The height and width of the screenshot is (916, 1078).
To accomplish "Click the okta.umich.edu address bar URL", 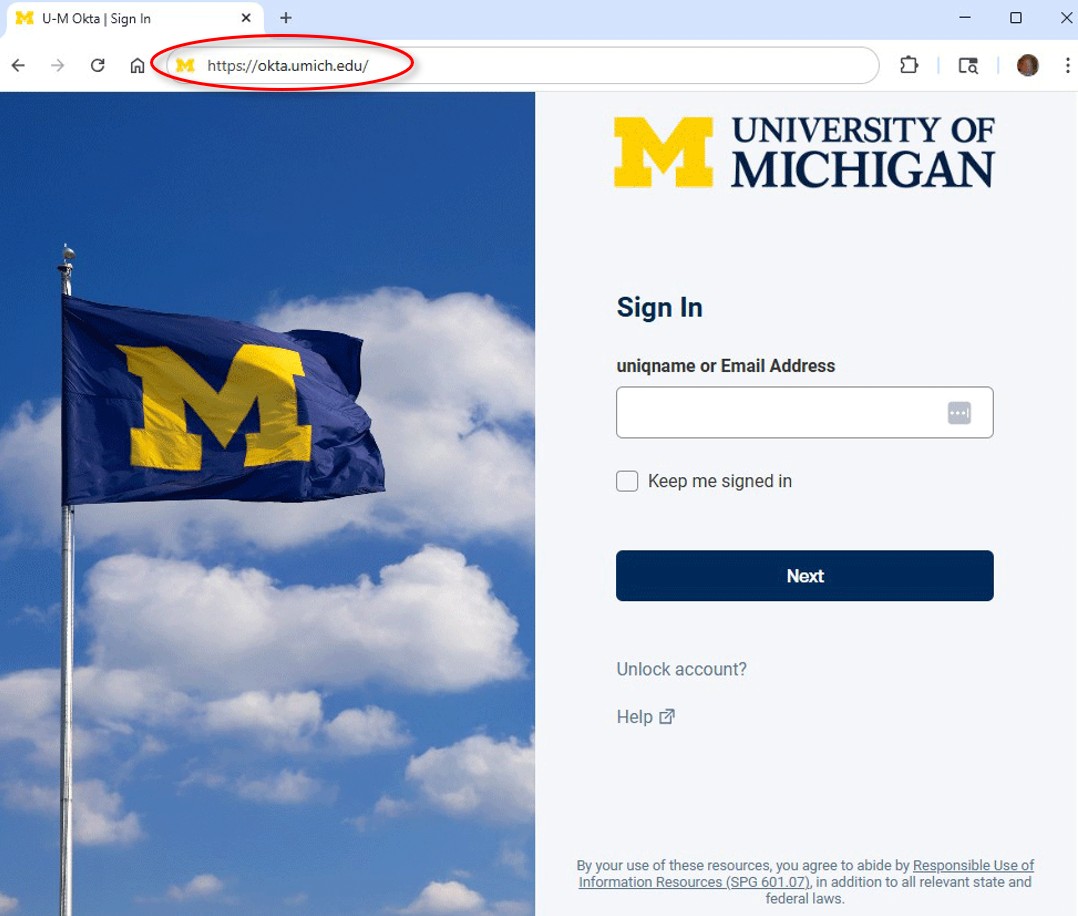I will [288, 65].
